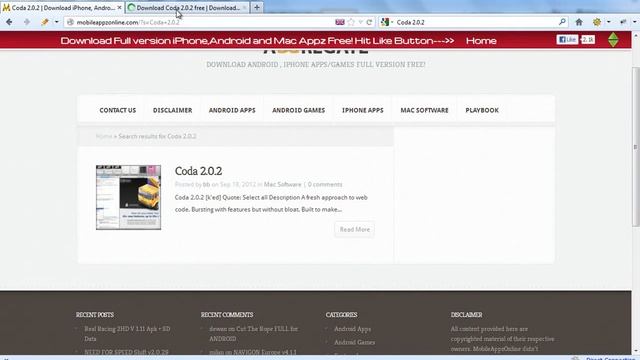This screenshot has height=360, width=640.
Task: Open the Mac Software menu item
Action: click(424, 110)
